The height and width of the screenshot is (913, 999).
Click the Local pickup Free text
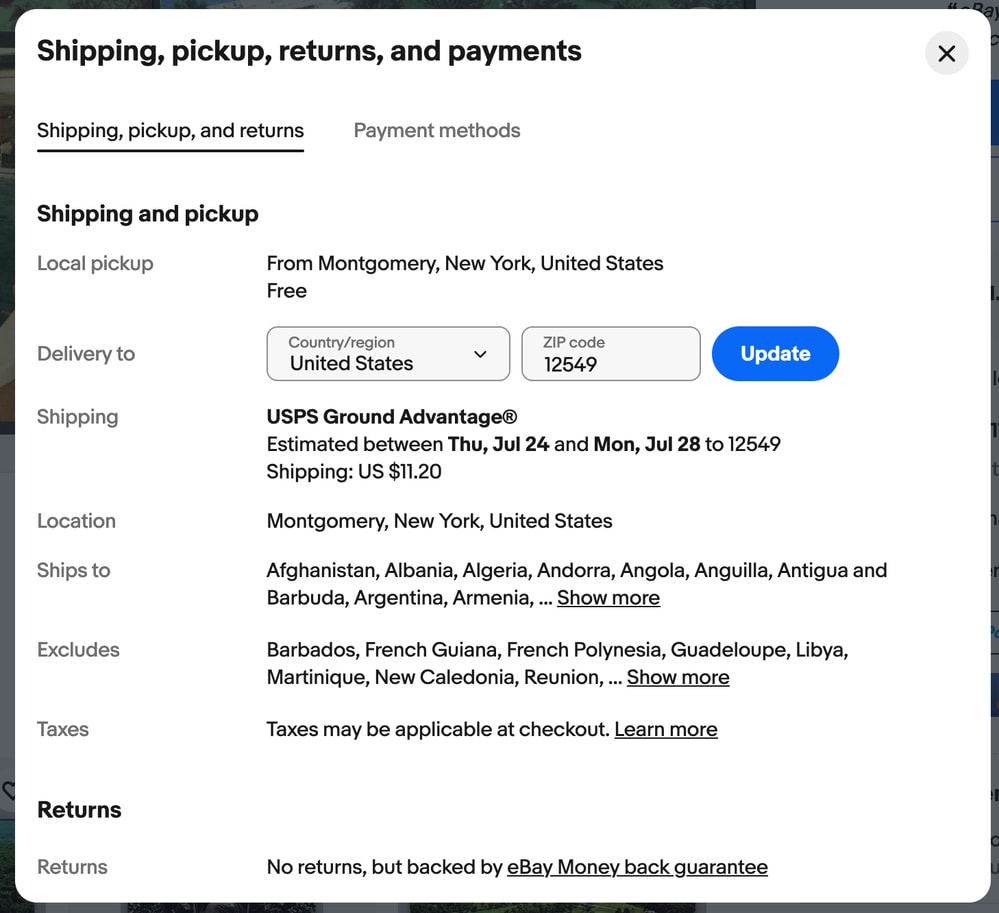[x=287, y=291]
